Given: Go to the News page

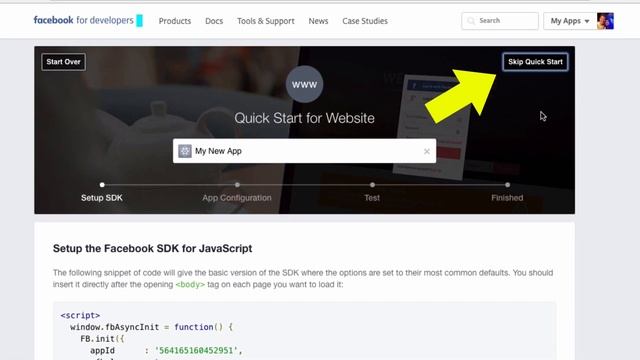Looking at the screenshot, I should [318, 21].
